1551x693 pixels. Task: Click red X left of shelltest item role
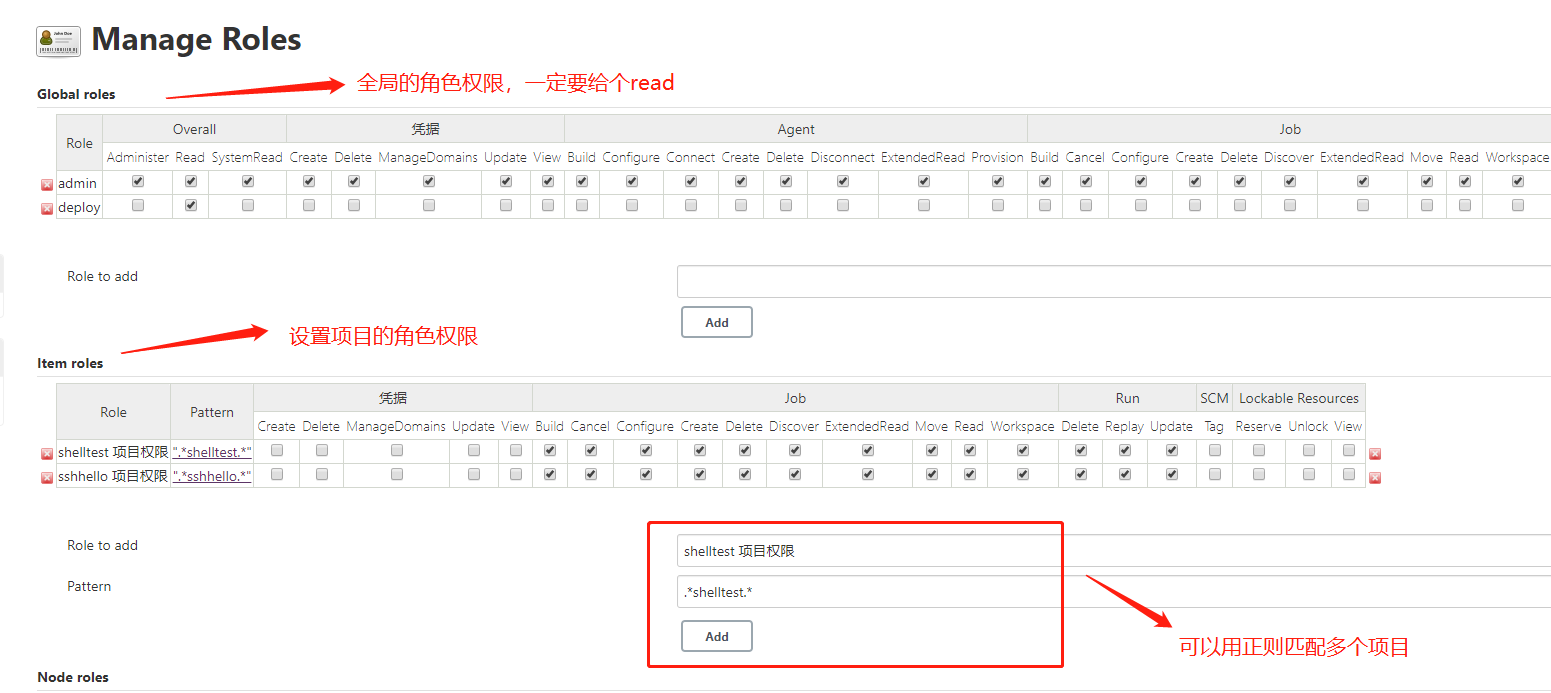pos(47,454)
